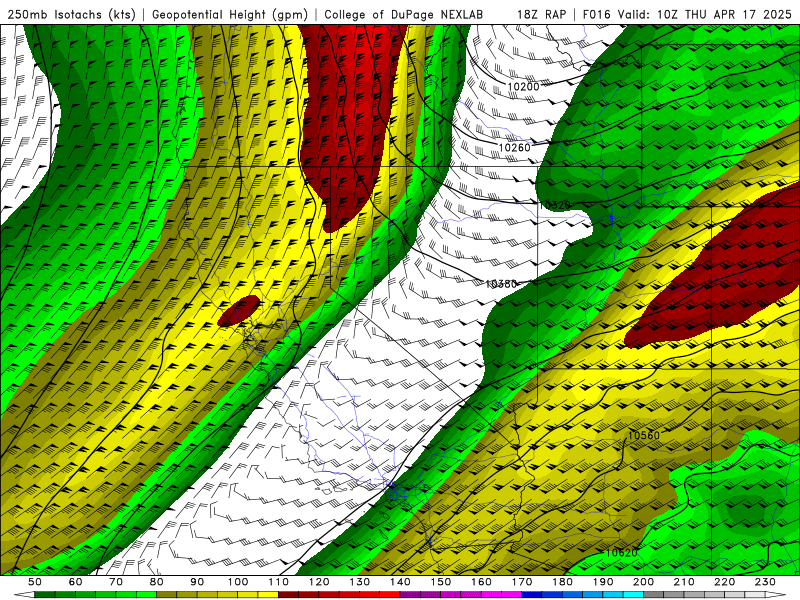
Task: Click the '18Z RAP' model run label
Action: coord(542,14)
